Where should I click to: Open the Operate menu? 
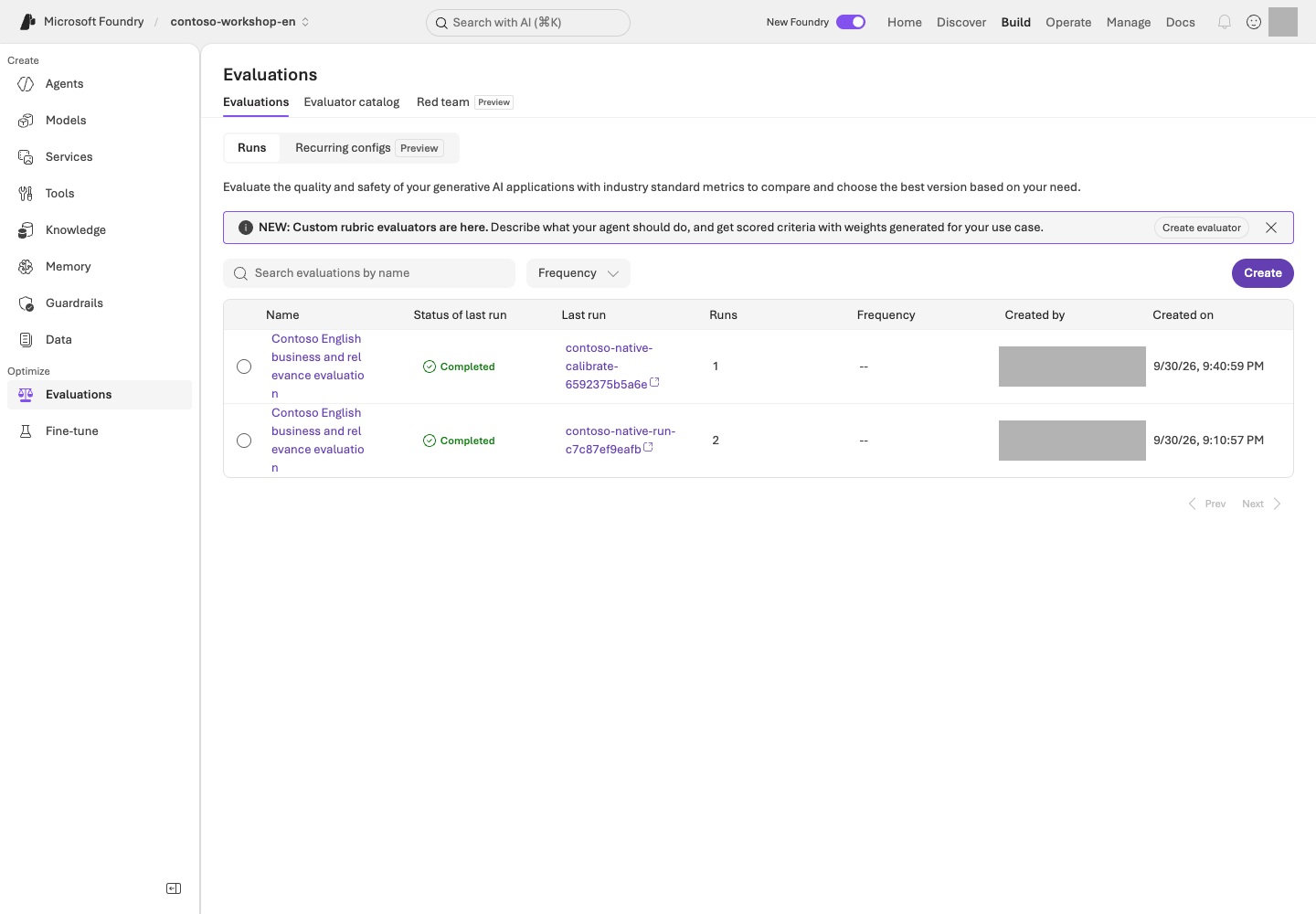click(x=1068, y=22)
